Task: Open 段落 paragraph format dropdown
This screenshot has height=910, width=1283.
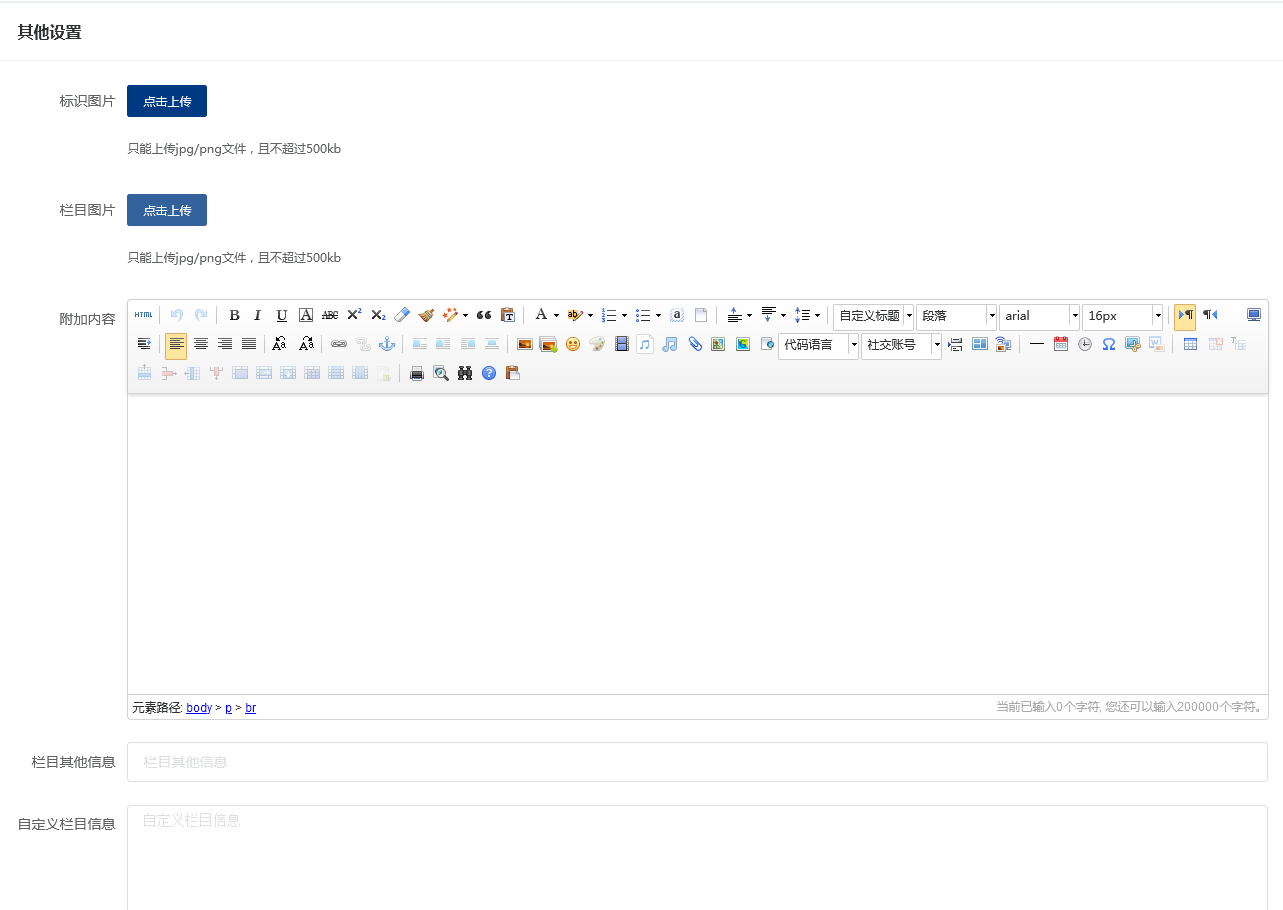Action: pos(957,317)
